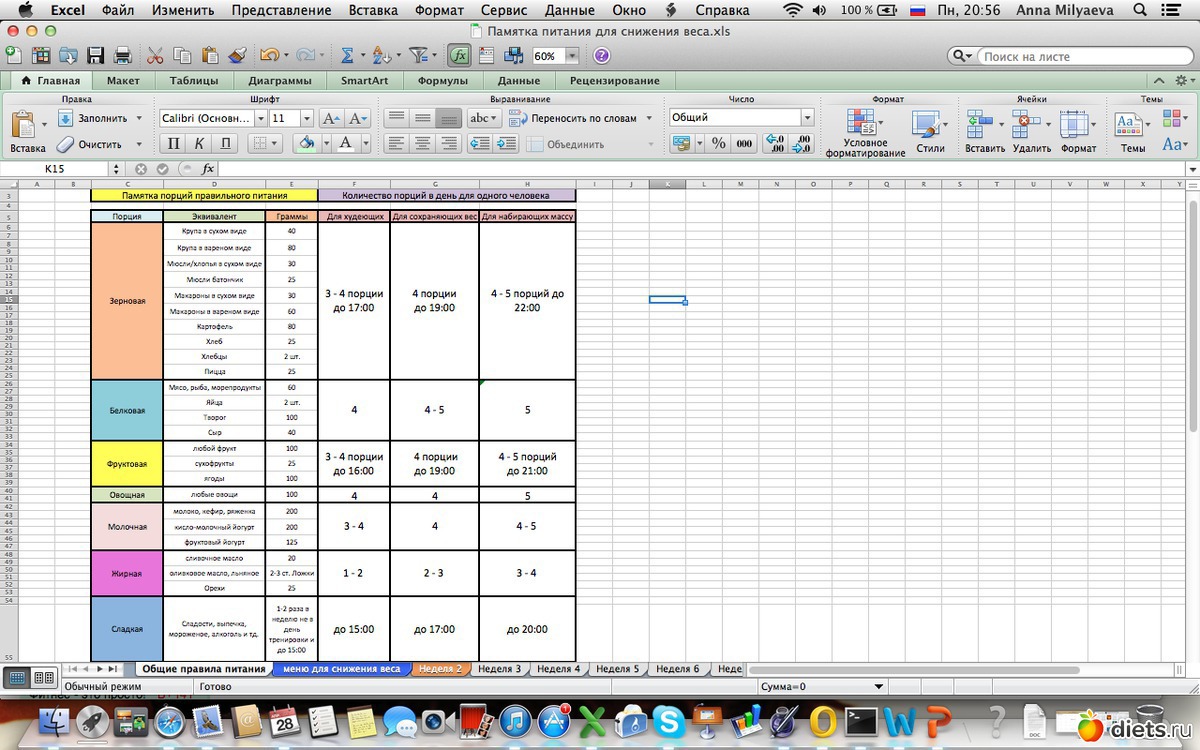
Task: Click the percent style button
Action: pyautogui.click(x=718, y=144)
